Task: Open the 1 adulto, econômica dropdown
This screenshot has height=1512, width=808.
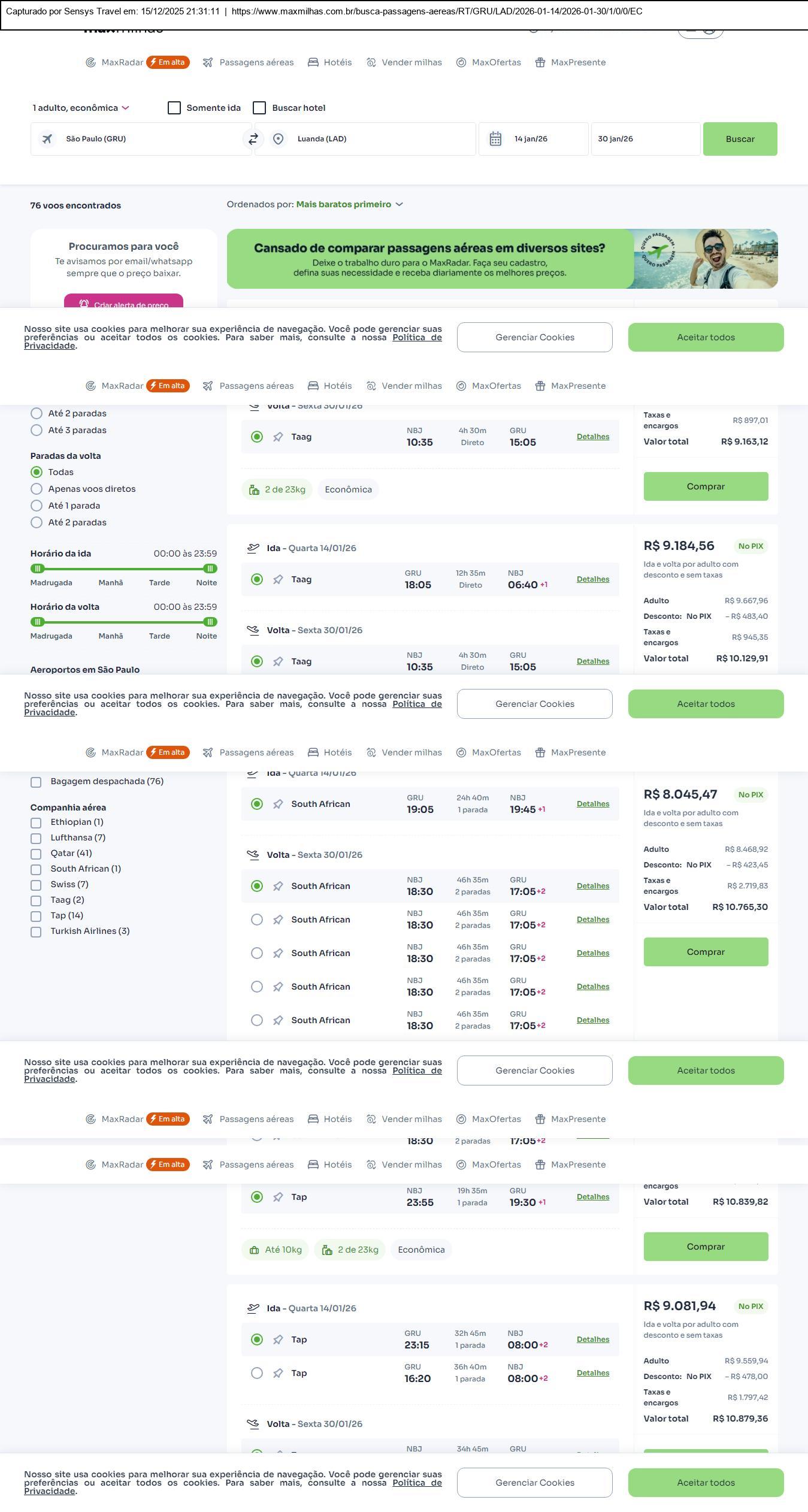Action: click(x=81, y=108)
